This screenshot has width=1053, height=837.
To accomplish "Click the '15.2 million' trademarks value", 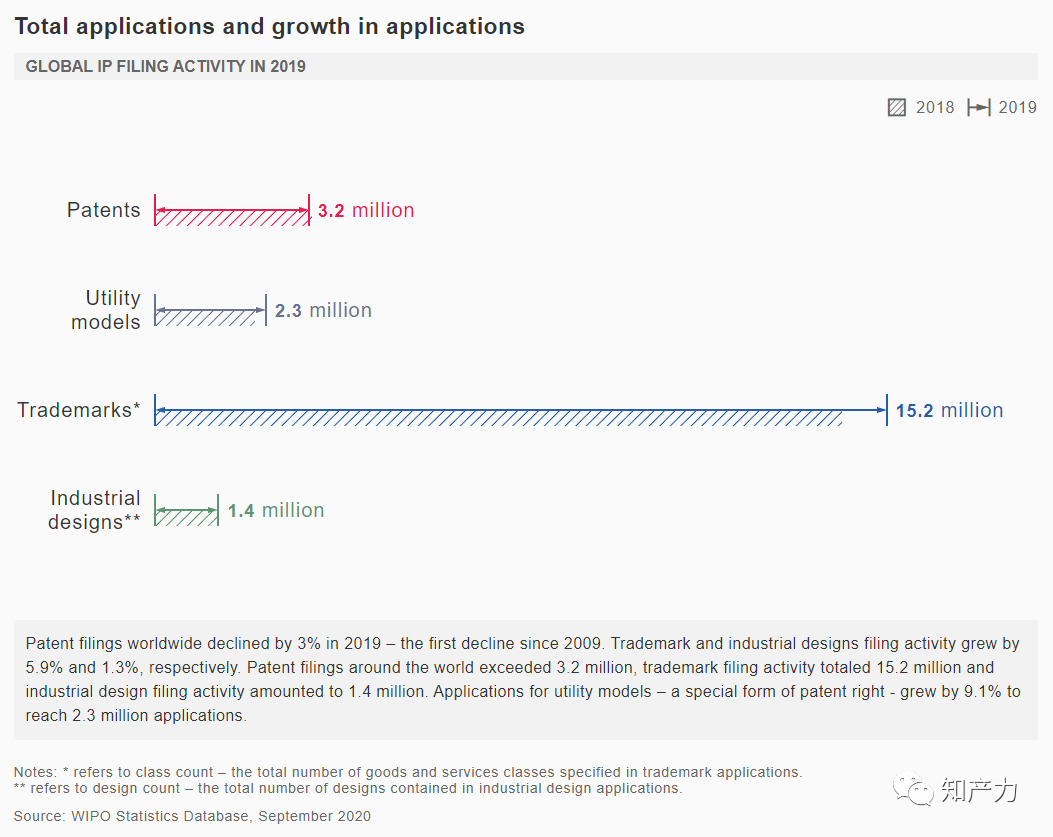I will coord(950,410).
